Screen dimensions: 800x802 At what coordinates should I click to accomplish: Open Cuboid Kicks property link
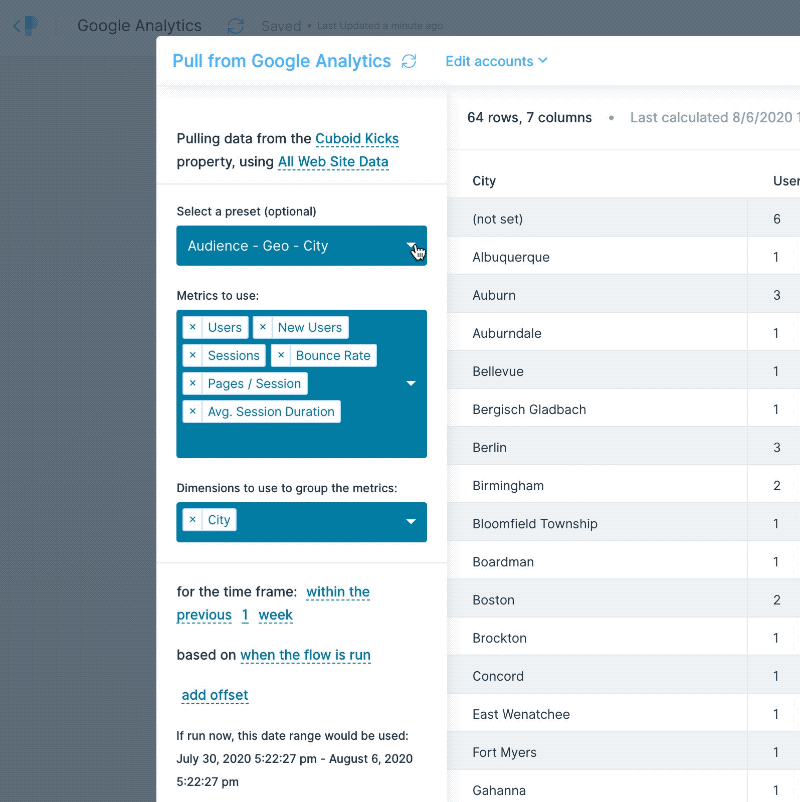click(357, 139)
